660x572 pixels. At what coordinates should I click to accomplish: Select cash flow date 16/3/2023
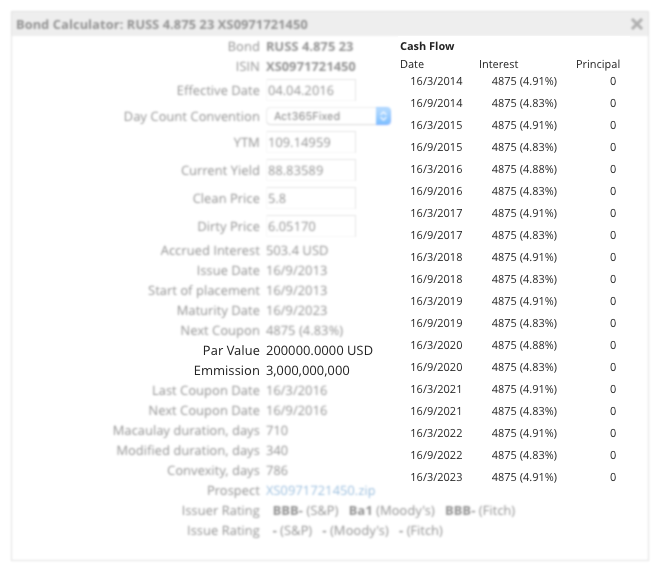point(436,477)
